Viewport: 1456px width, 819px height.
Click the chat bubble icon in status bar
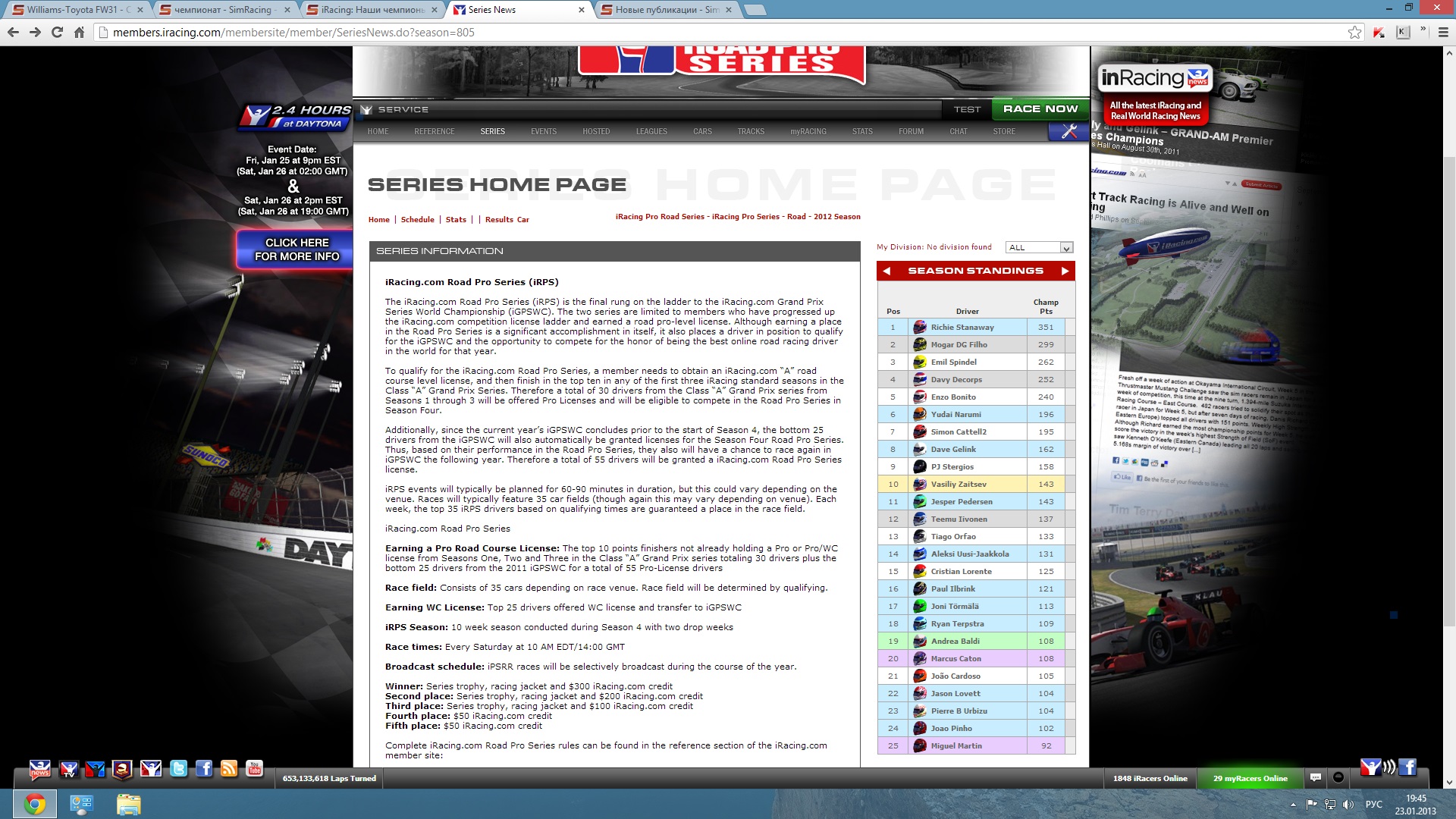click(x=1316, y=778)
